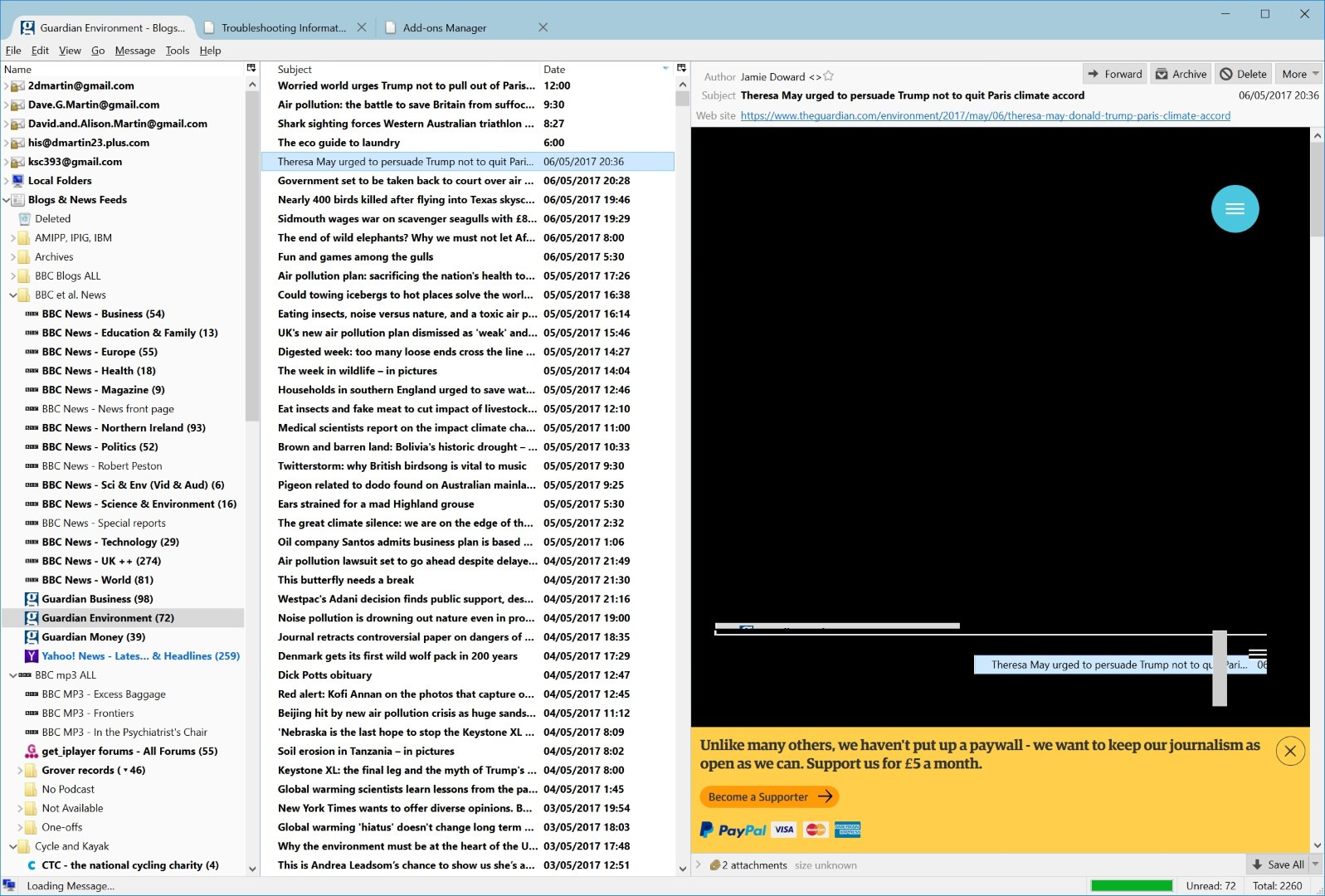Viewport: 1325px width, 896px height.
Task: Open message 'Dick Potts obituary'
Action: 468,675
